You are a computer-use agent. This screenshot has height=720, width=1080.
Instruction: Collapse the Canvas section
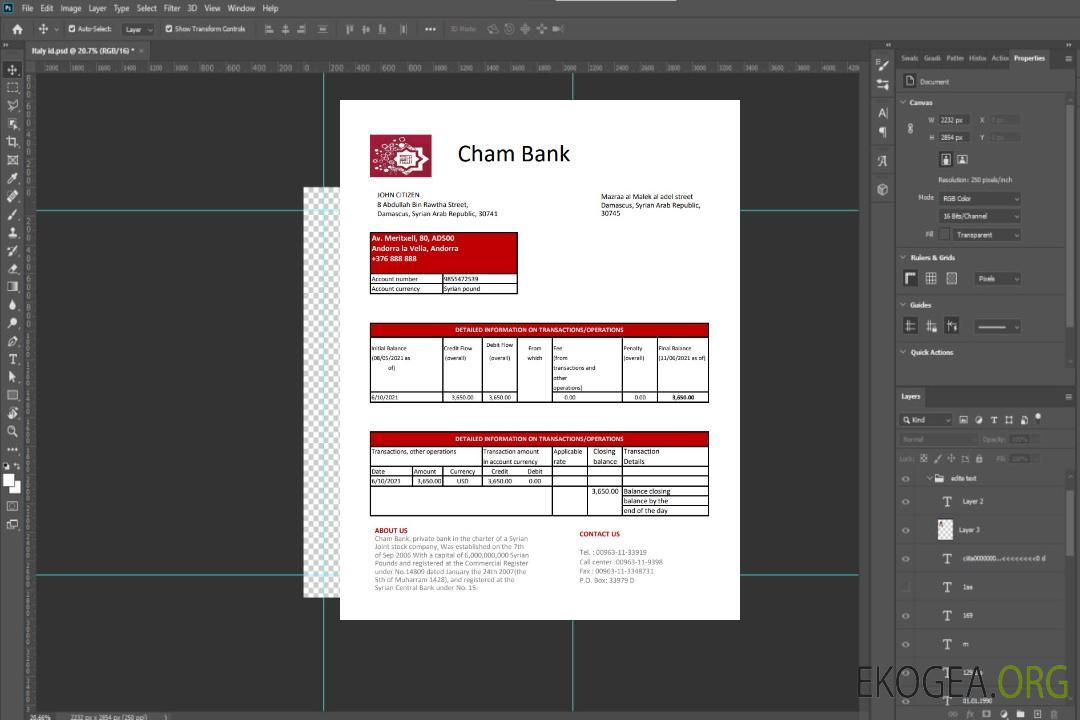point(904,102)
